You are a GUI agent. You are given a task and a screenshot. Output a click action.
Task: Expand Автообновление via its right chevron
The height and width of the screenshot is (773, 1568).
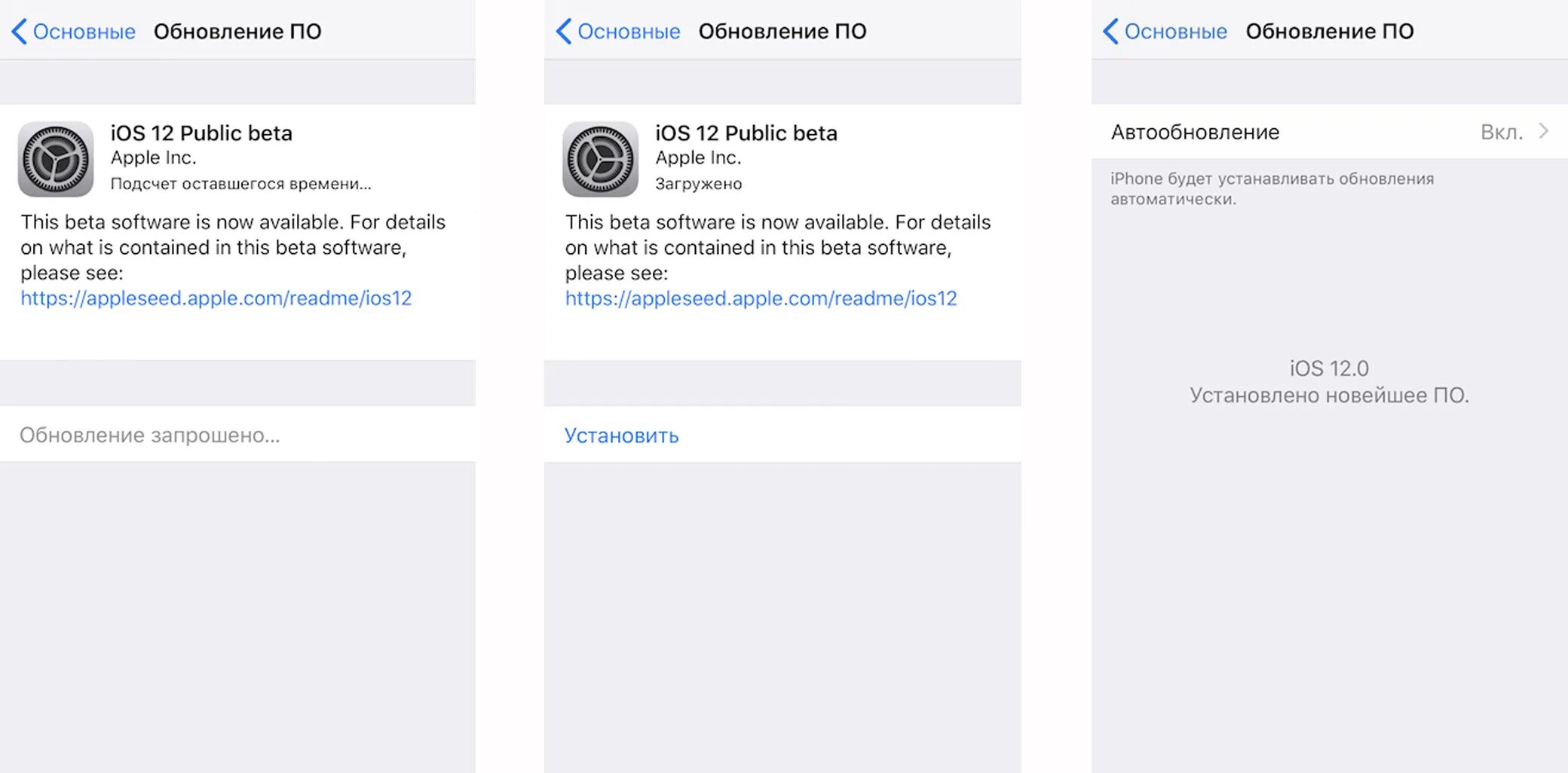1544,131
